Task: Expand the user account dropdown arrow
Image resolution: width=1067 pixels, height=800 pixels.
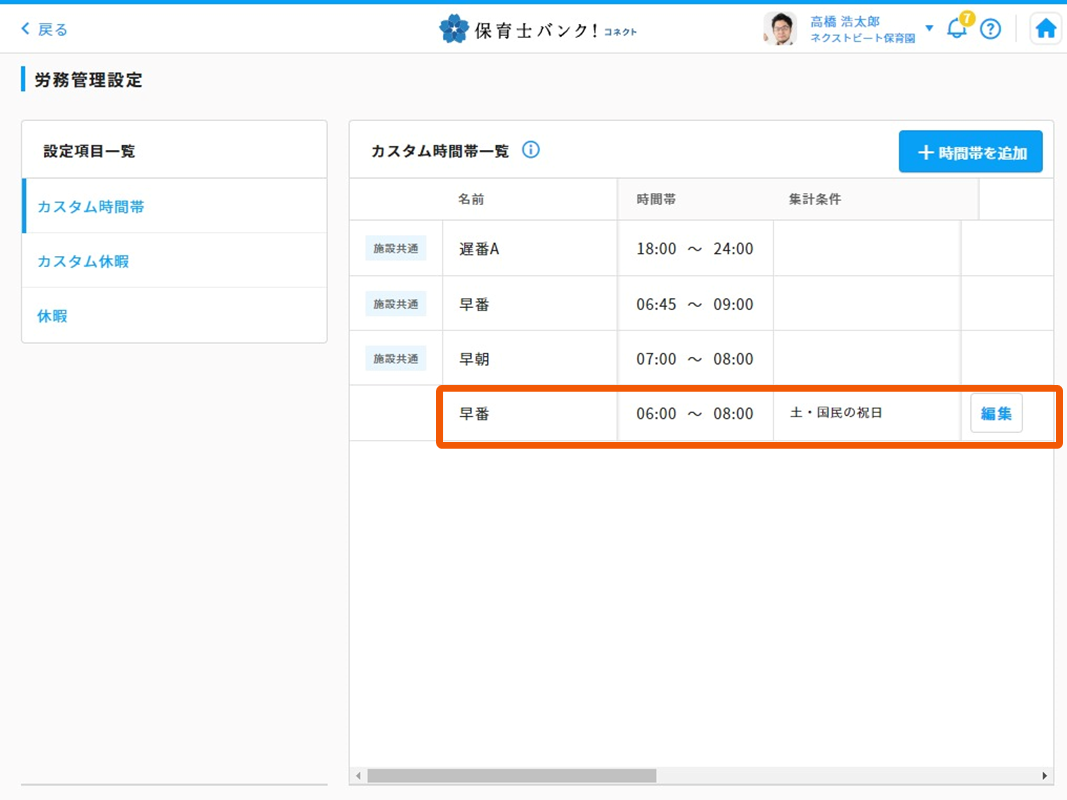Action: [x=929, y=28]
